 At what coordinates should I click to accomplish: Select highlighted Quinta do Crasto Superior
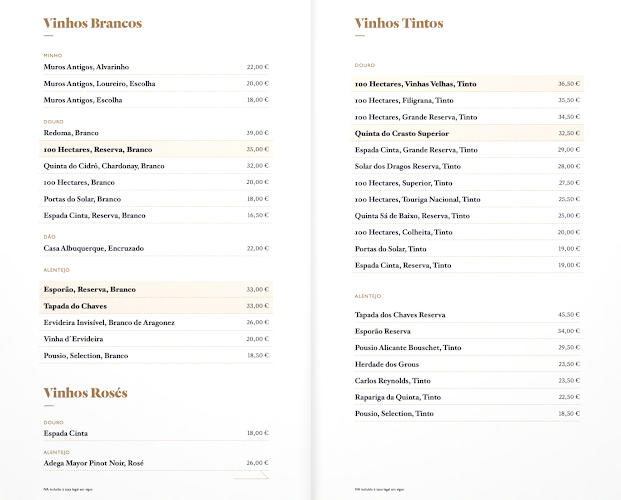(x=401, y=133)
